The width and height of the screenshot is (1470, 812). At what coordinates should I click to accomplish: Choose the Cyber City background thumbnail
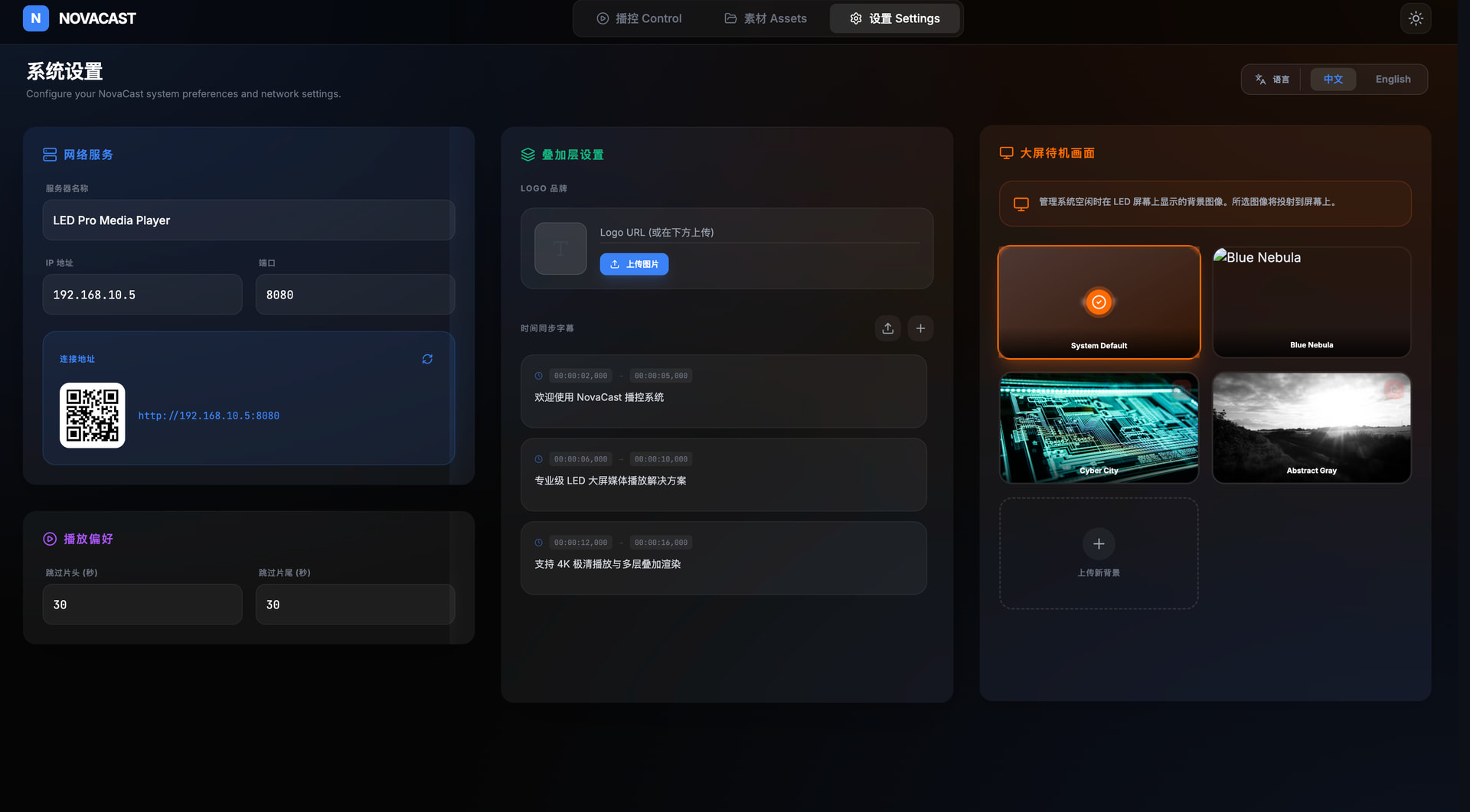tap(1099, 428)
